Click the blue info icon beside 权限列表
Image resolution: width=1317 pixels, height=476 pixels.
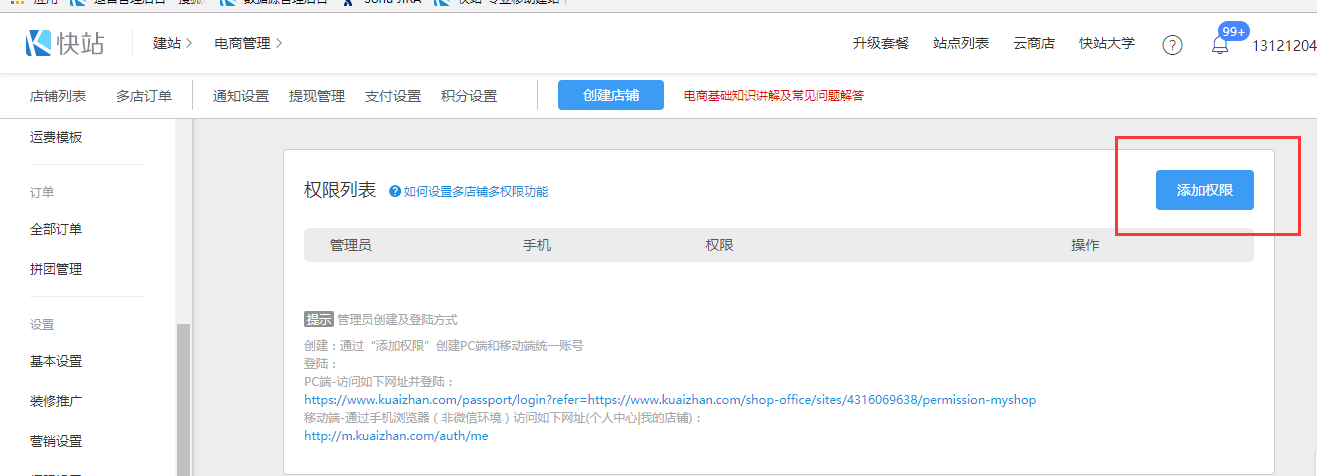(x=395, y=191)
